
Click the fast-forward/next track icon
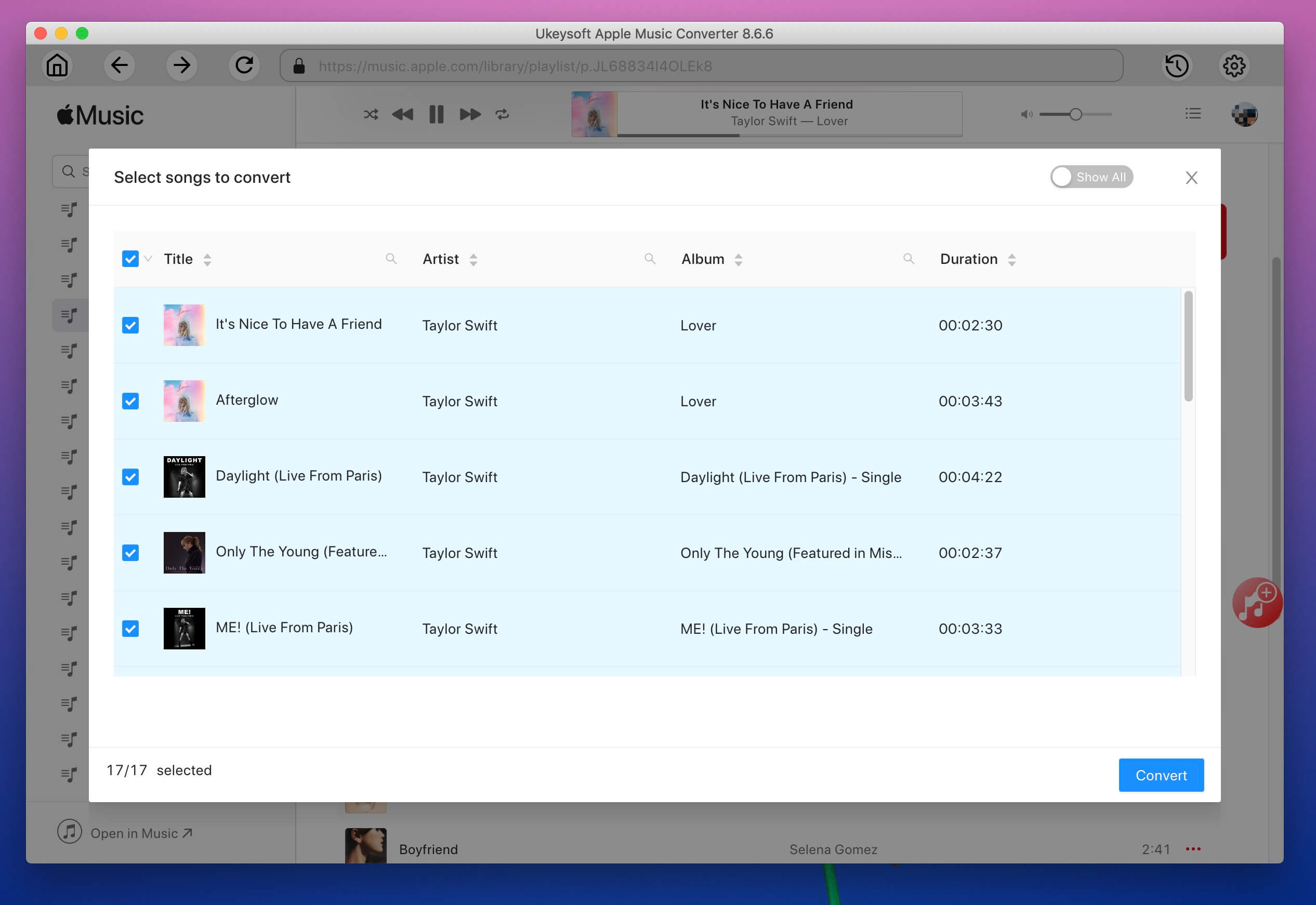coord(469,113)
